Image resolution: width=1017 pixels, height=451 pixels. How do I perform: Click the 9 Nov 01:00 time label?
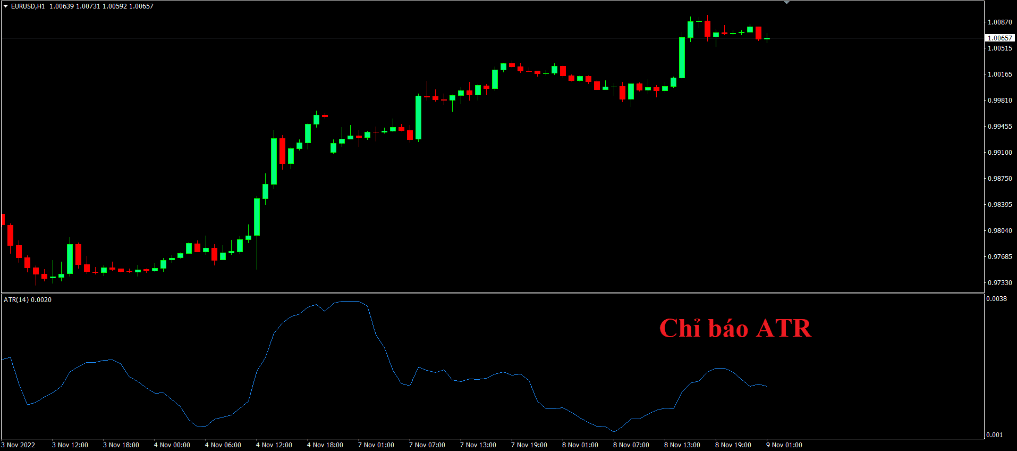point(785,446)
